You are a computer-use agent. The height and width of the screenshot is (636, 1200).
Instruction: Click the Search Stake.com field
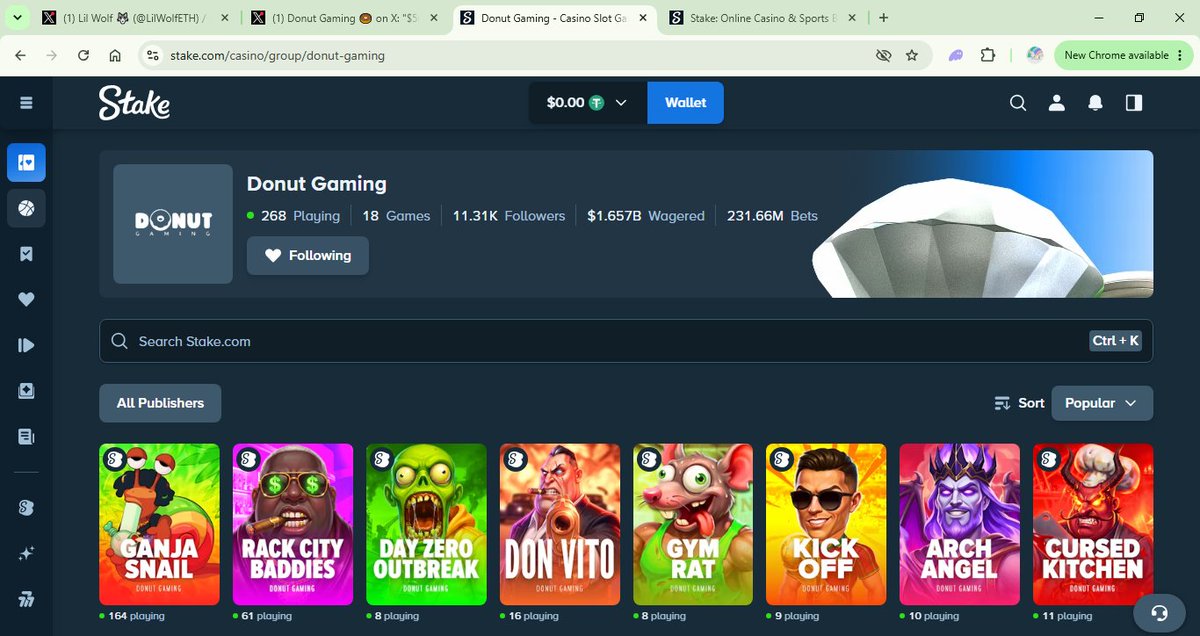626,341
